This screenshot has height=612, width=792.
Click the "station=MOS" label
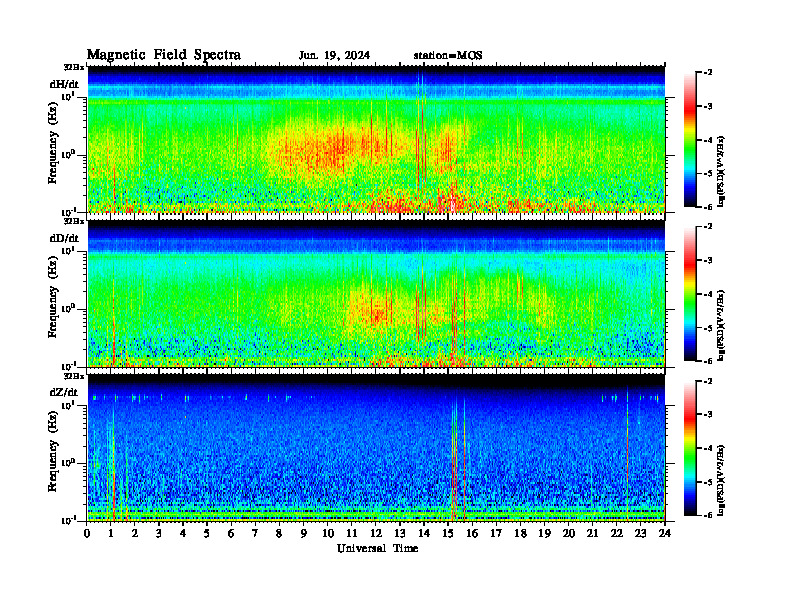pyautogui.click(x=448, y=56)
